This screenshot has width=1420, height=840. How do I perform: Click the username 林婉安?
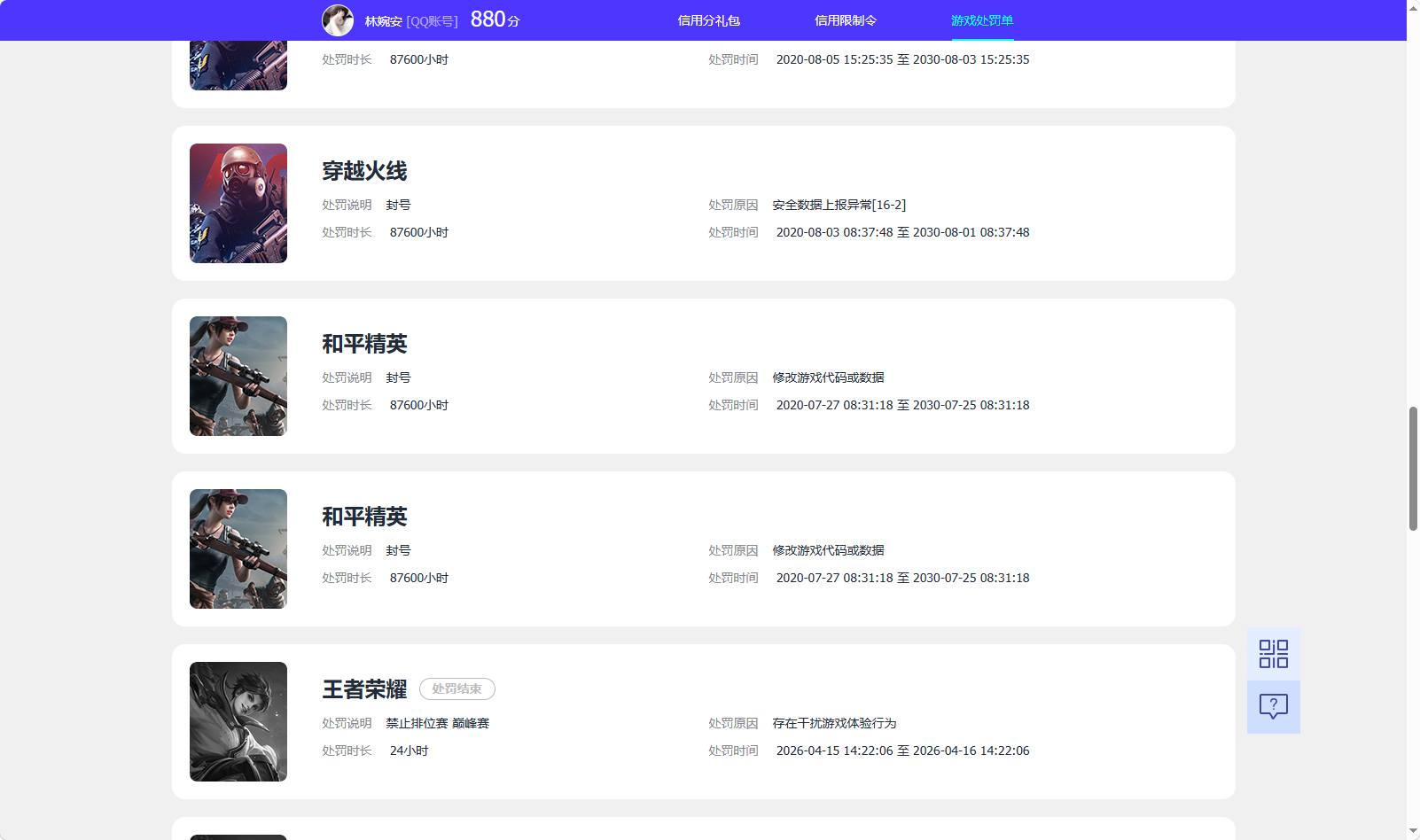(x=383, y=21)
